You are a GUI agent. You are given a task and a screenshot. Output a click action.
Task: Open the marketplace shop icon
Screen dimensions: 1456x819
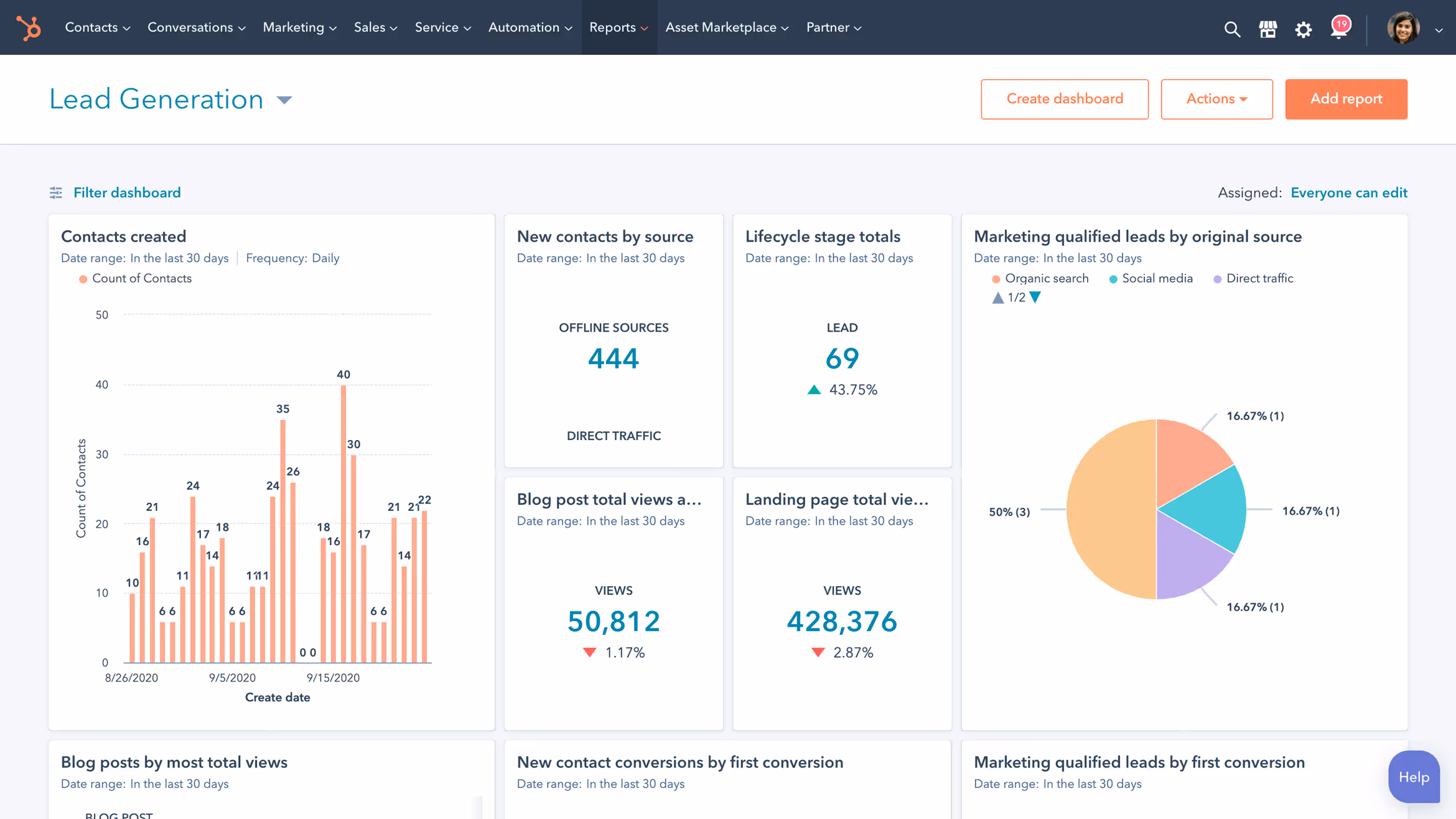(1268, 29)
